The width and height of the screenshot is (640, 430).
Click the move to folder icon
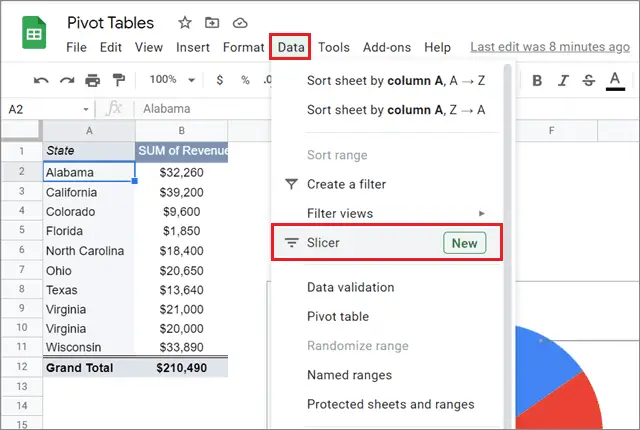coord(212,22)
